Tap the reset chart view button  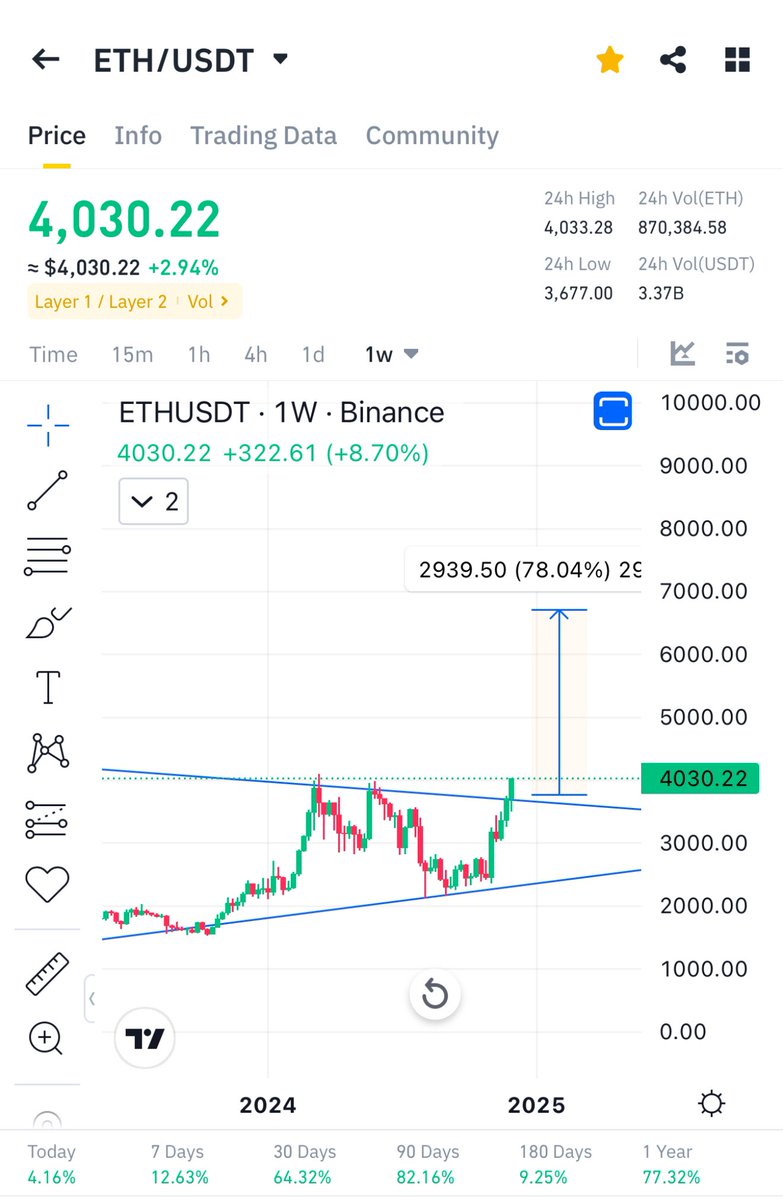tap(435, 994)
